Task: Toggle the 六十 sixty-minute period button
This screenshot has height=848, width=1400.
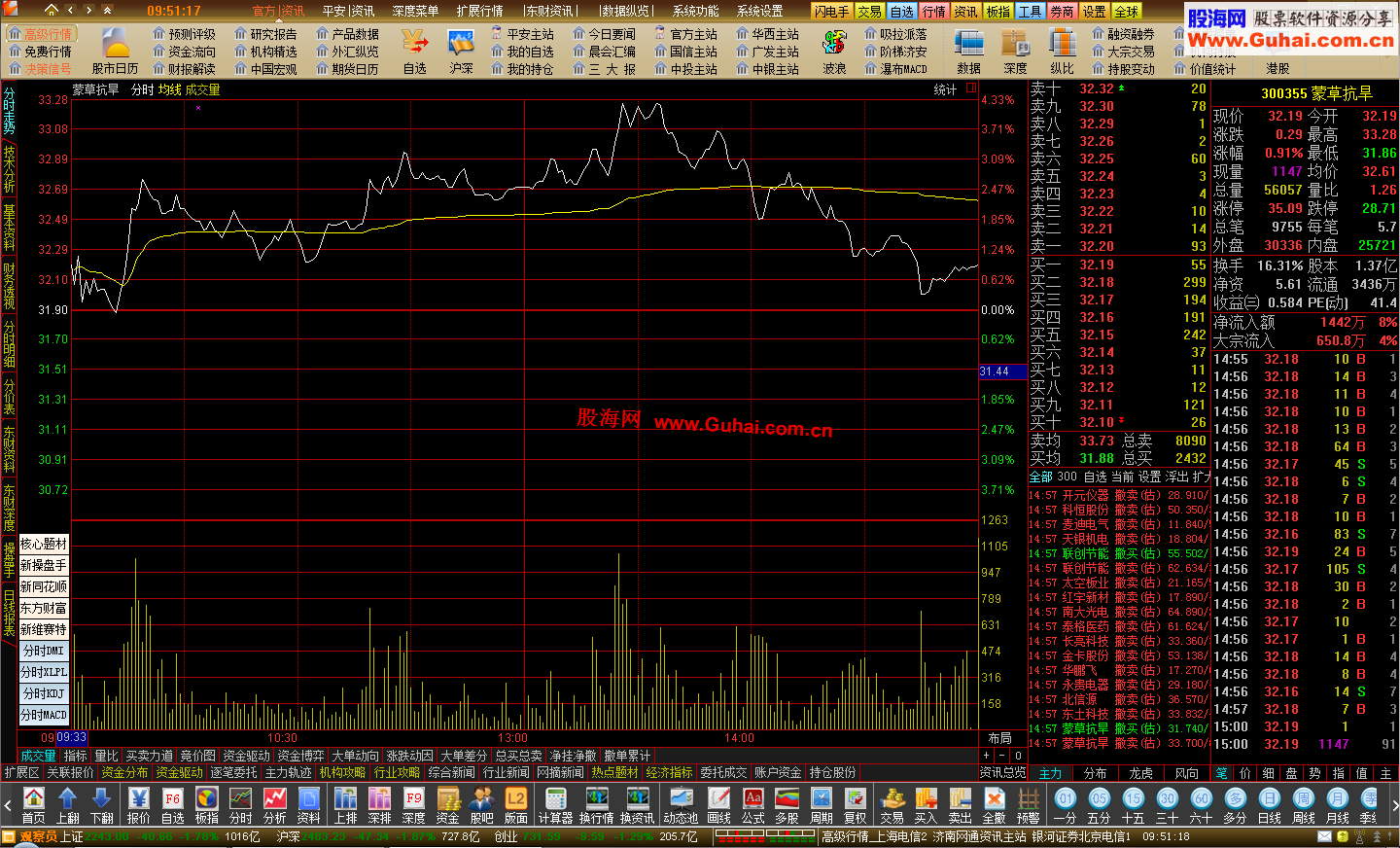Action: [x=1202, y=806]
